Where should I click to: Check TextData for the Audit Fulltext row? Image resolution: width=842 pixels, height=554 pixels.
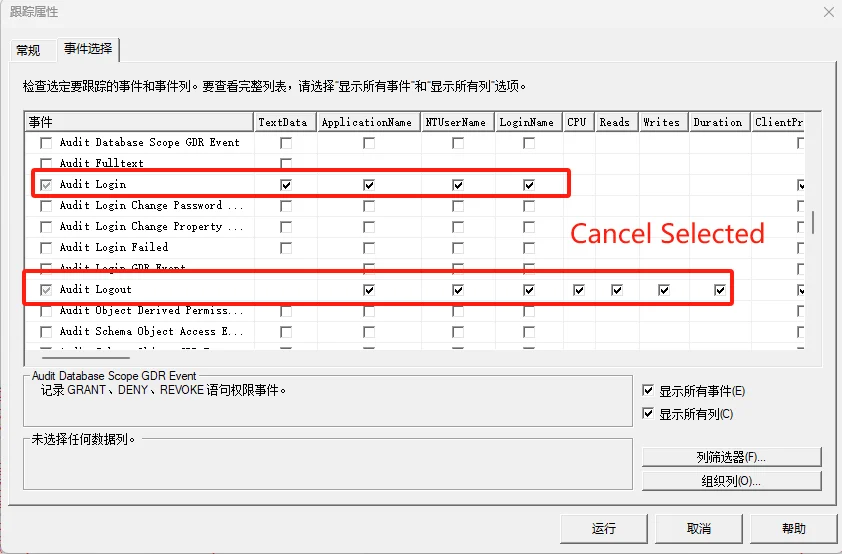pyautogui.click(x=286, y=163)
